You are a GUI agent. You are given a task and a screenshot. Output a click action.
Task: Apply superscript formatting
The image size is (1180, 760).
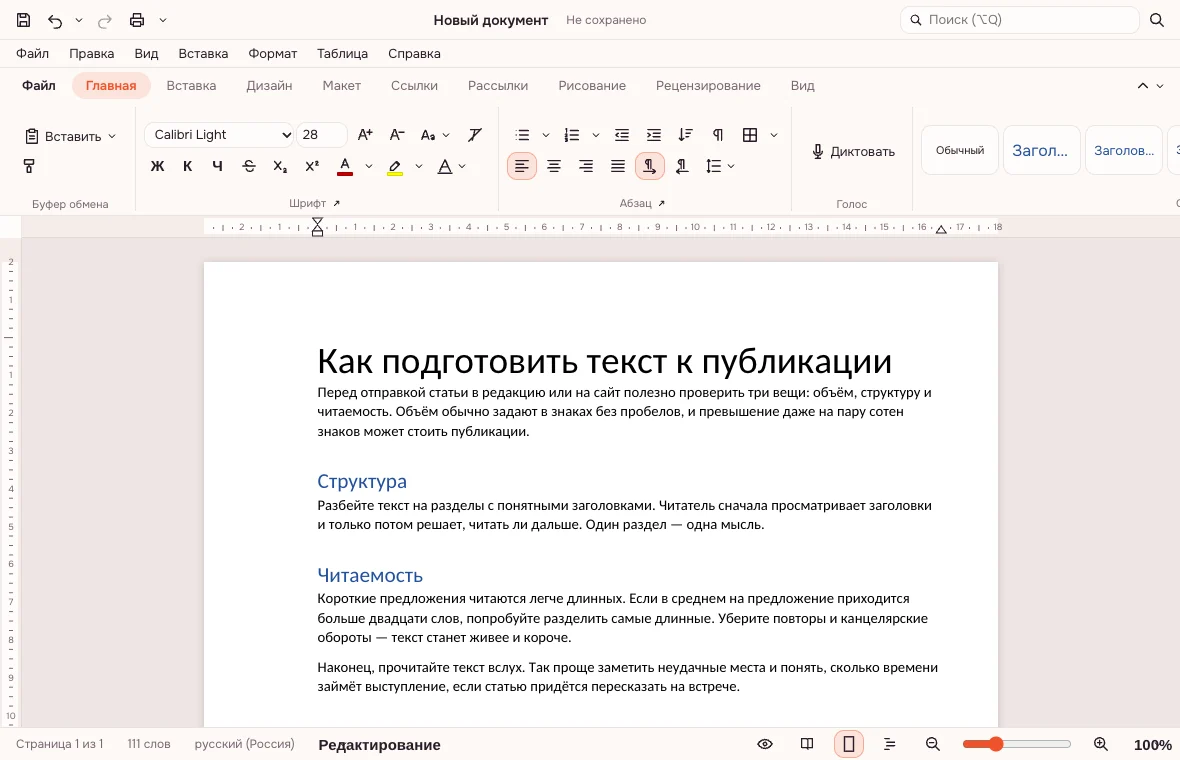point(312,166)
